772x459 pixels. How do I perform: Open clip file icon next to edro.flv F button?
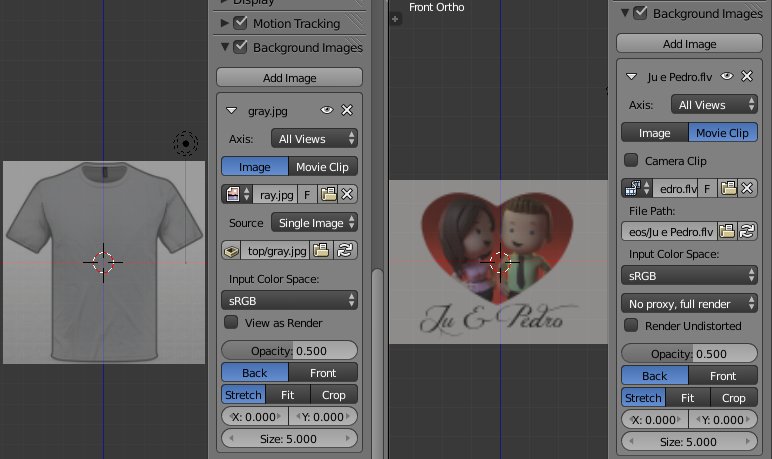point(728,189)
